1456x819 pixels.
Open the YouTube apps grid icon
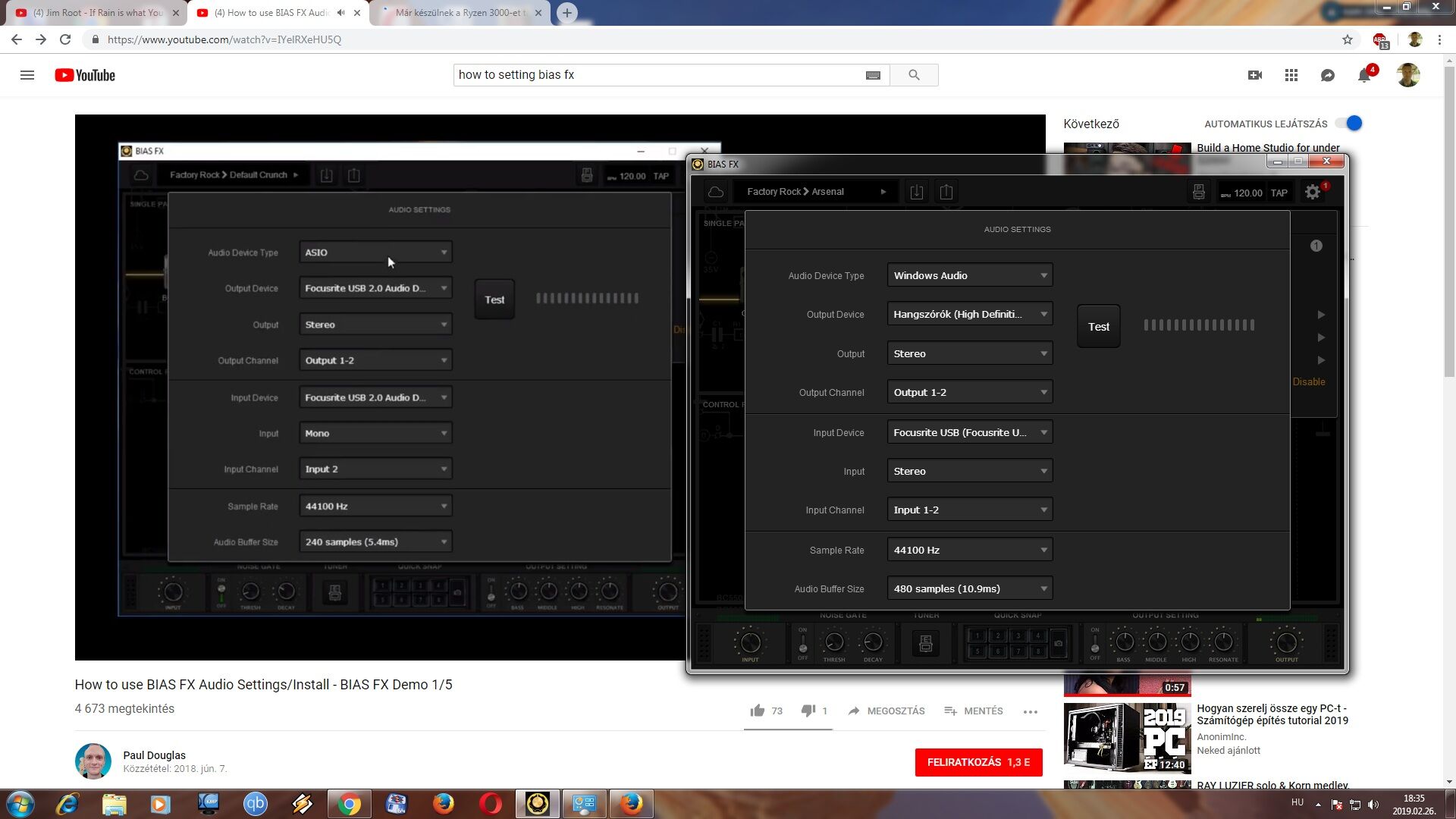[1291, 75]
